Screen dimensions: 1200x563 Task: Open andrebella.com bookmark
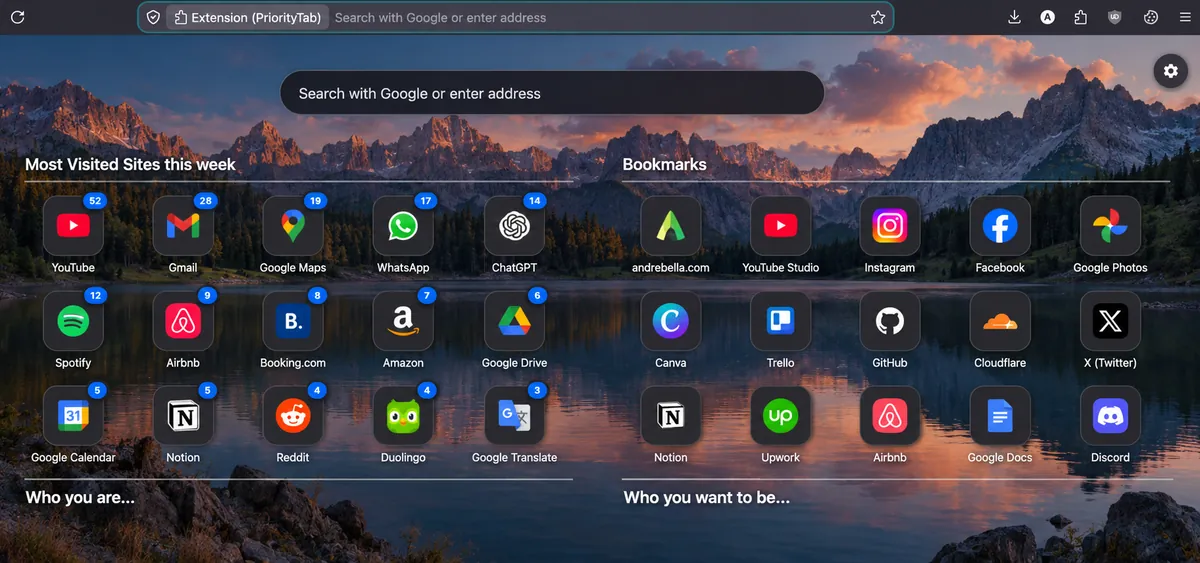pos(670,226)
